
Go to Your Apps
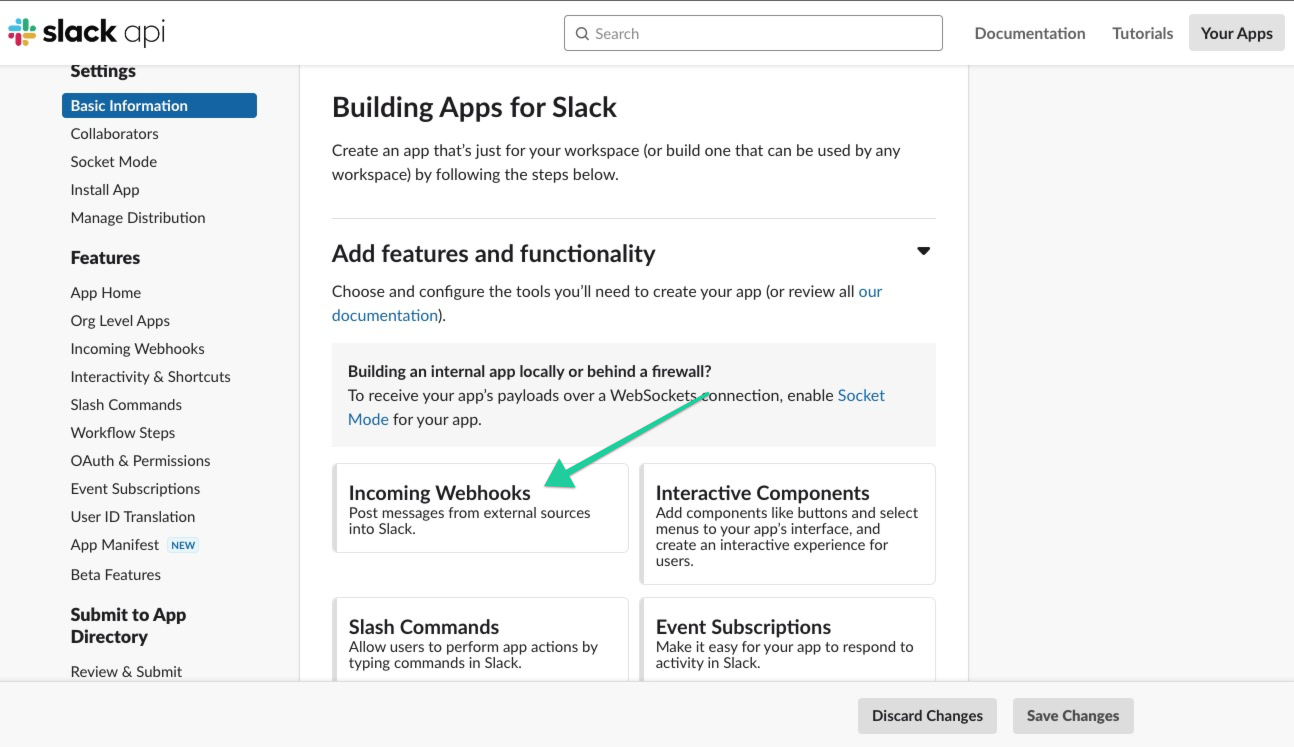1236,33
